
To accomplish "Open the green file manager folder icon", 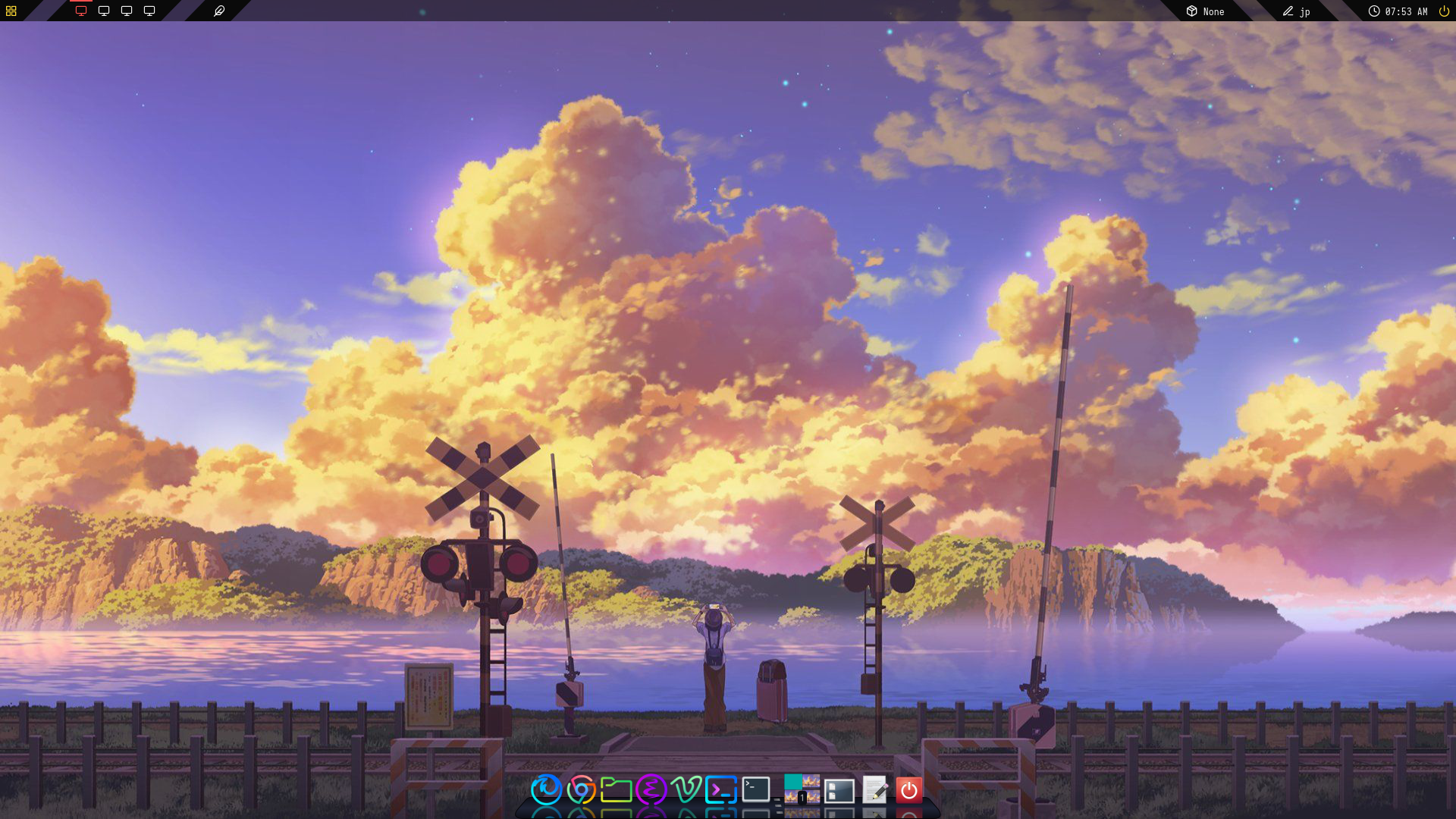I will pos(616,789).
